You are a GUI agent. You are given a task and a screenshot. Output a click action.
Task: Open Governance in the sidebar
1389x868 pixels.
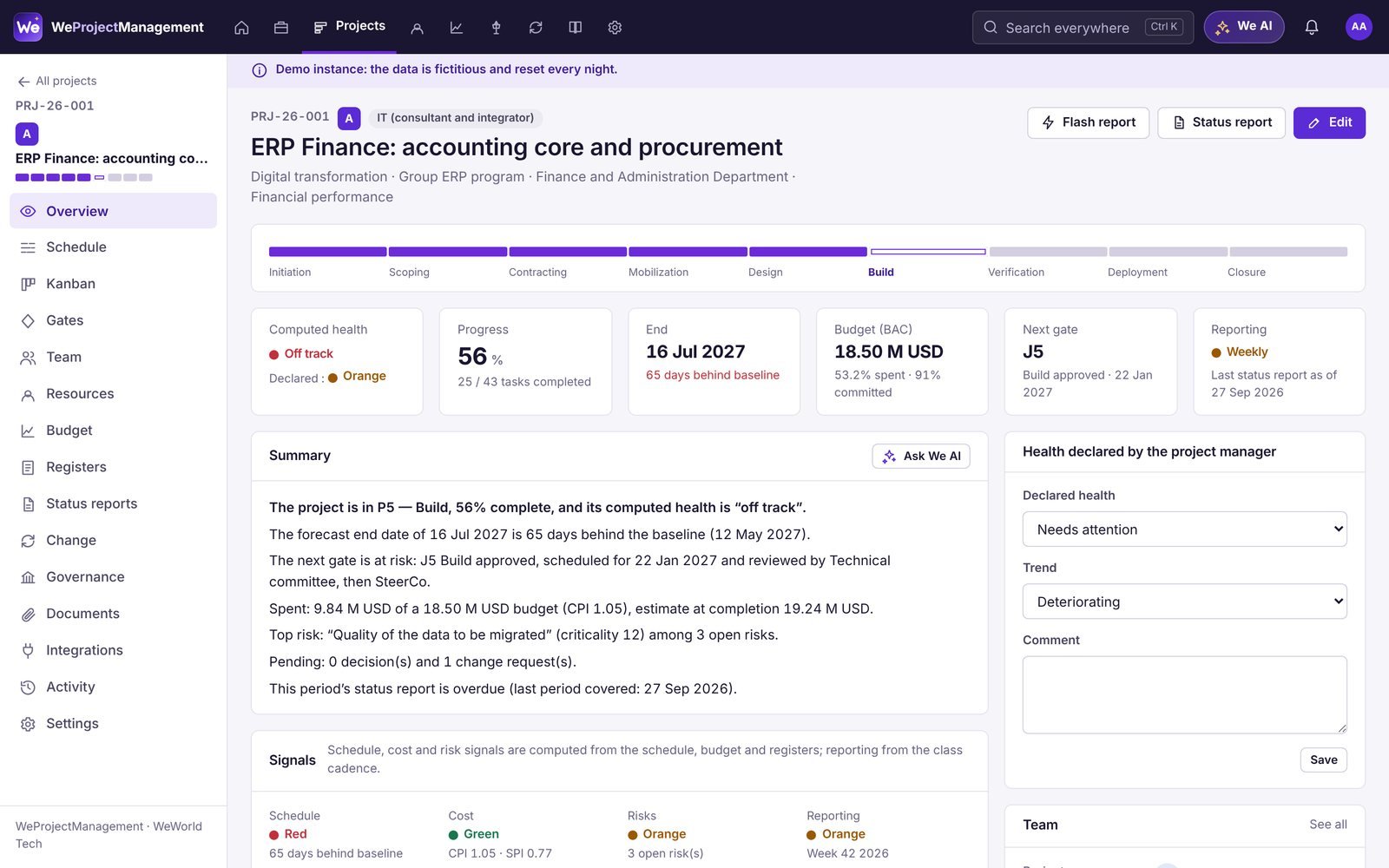pyautogui.click(x=113, y=577)
